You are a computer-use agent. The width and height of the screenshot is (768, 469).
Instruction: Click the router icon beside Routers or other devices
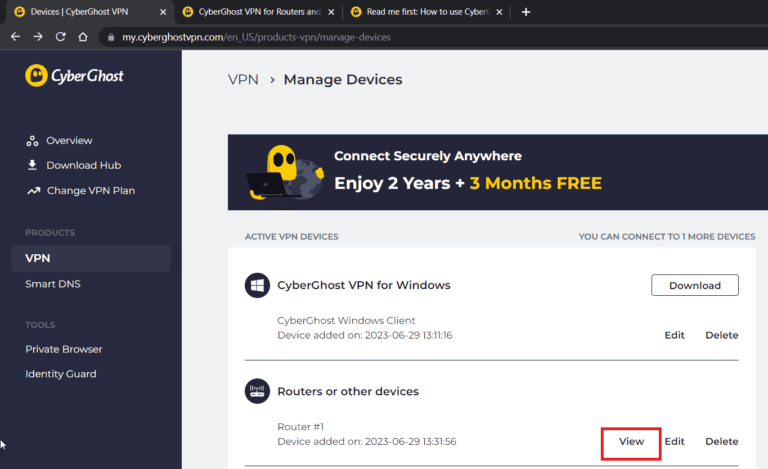click(x=258, y=391)
